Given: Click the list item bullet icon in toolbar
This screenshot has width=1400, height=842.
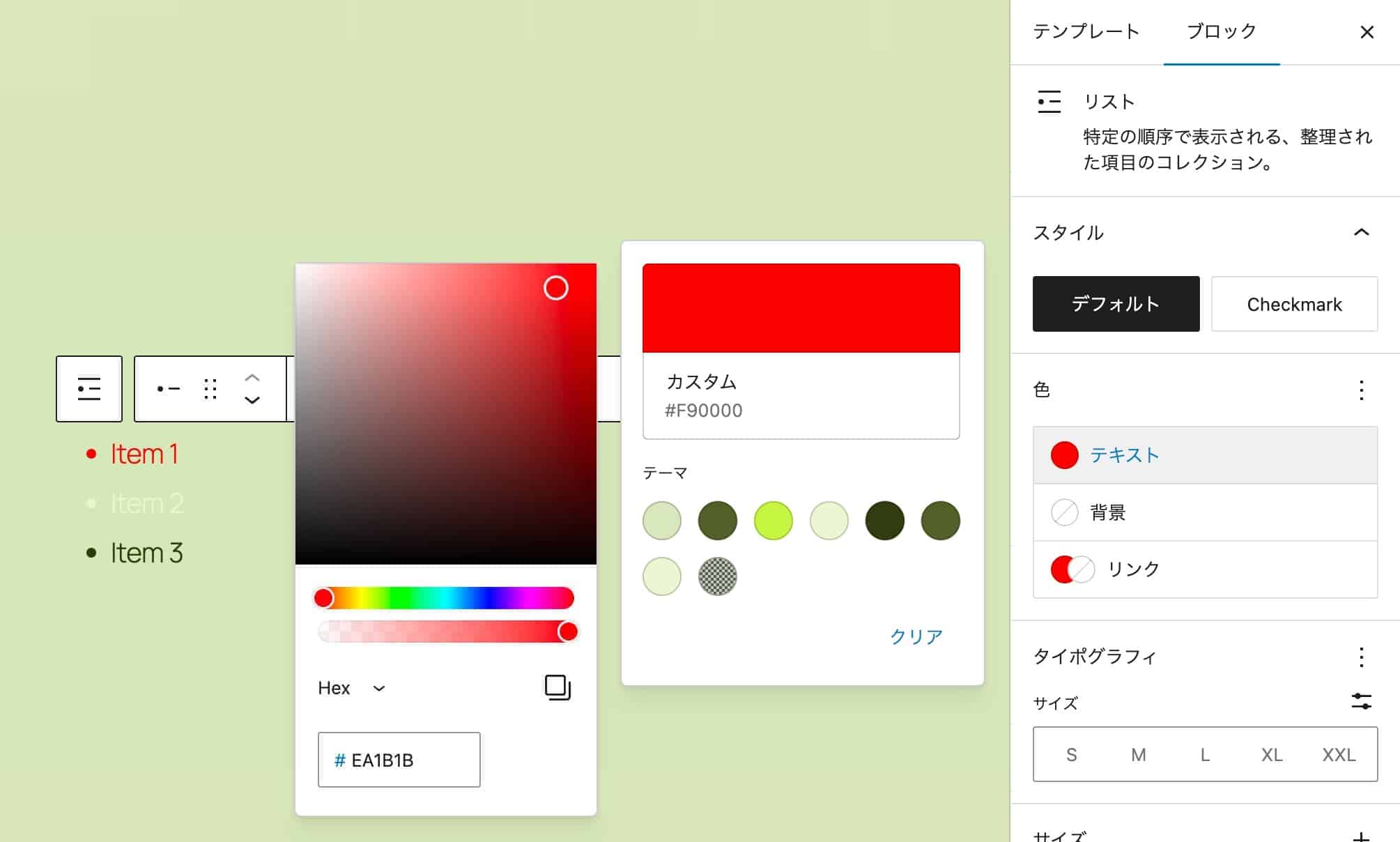Looking at the screenshot, I should [x=169, y=389].
